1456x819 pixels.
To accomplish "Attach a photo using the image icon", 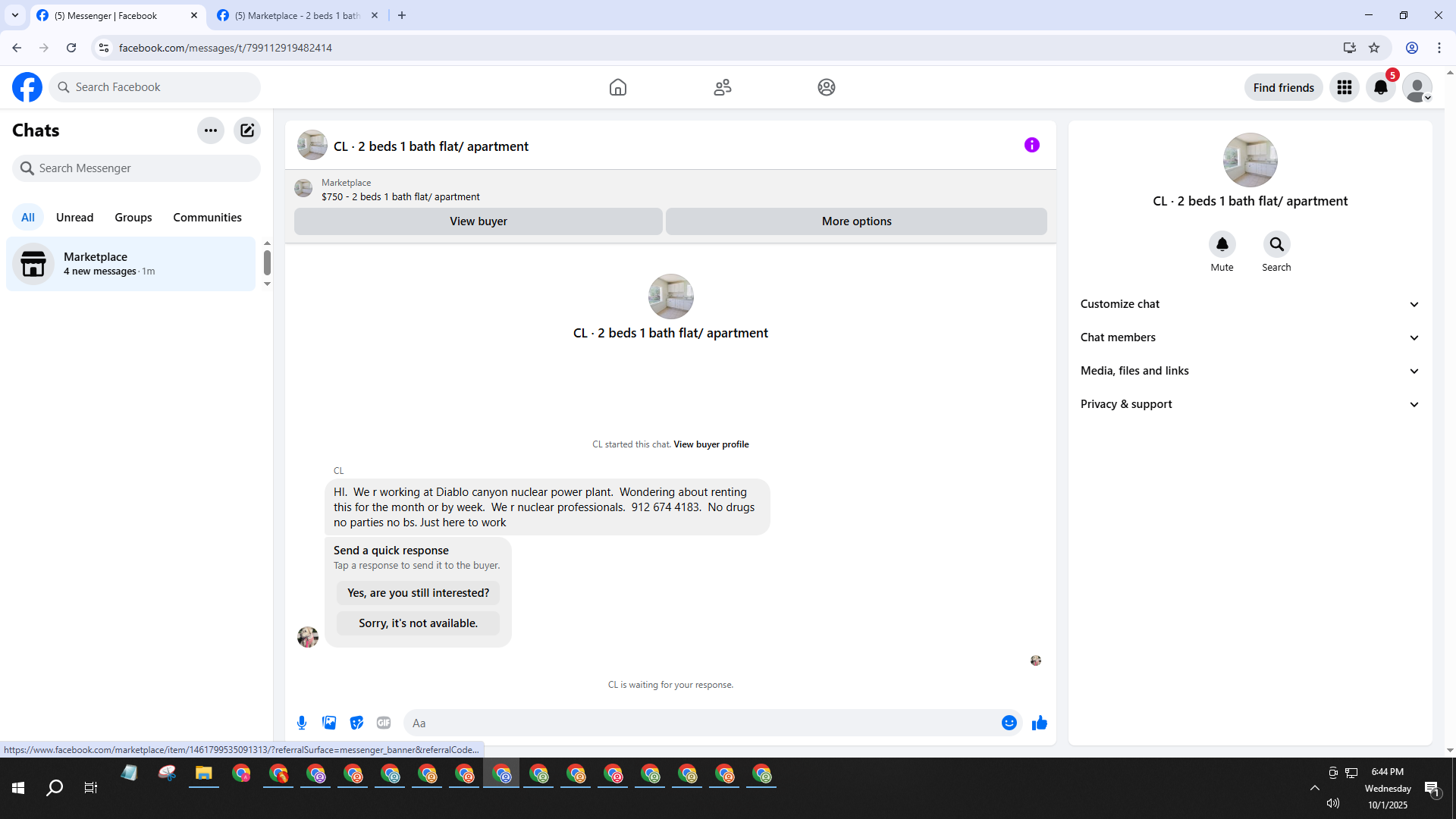I will tap(329, 723).
